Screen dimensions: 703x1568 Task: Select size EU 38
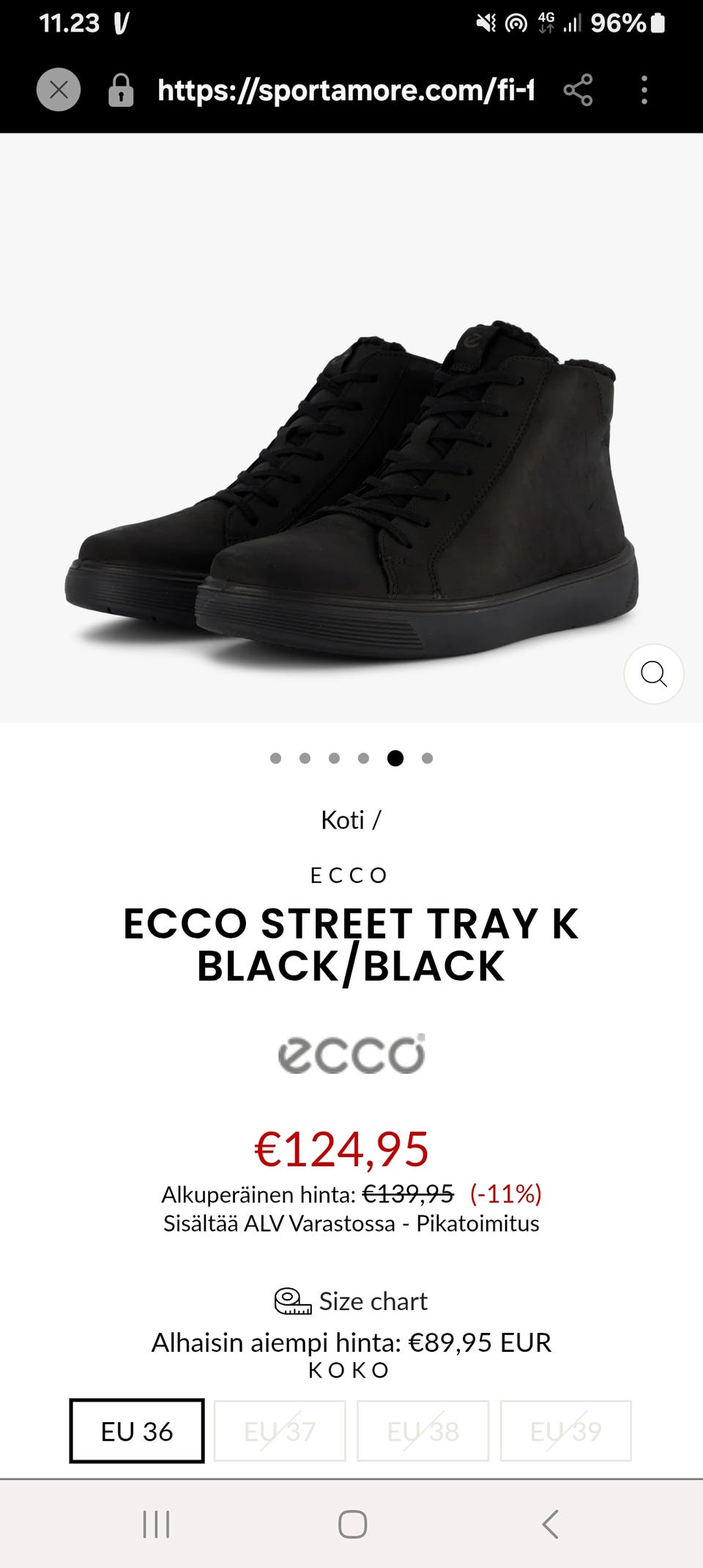click(x=423, y=1431)
